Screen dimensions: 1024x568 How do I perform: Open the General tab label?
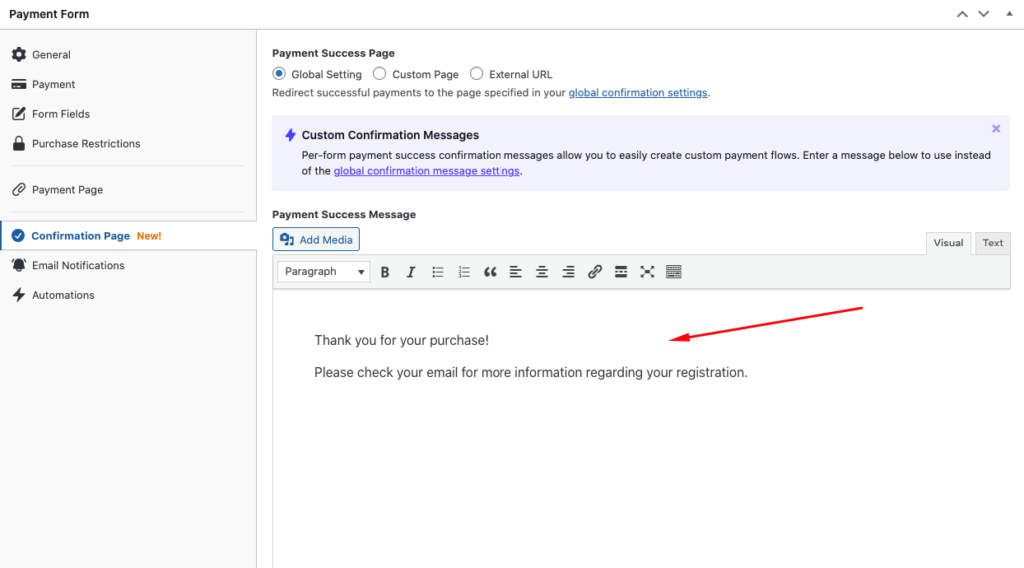51,55
